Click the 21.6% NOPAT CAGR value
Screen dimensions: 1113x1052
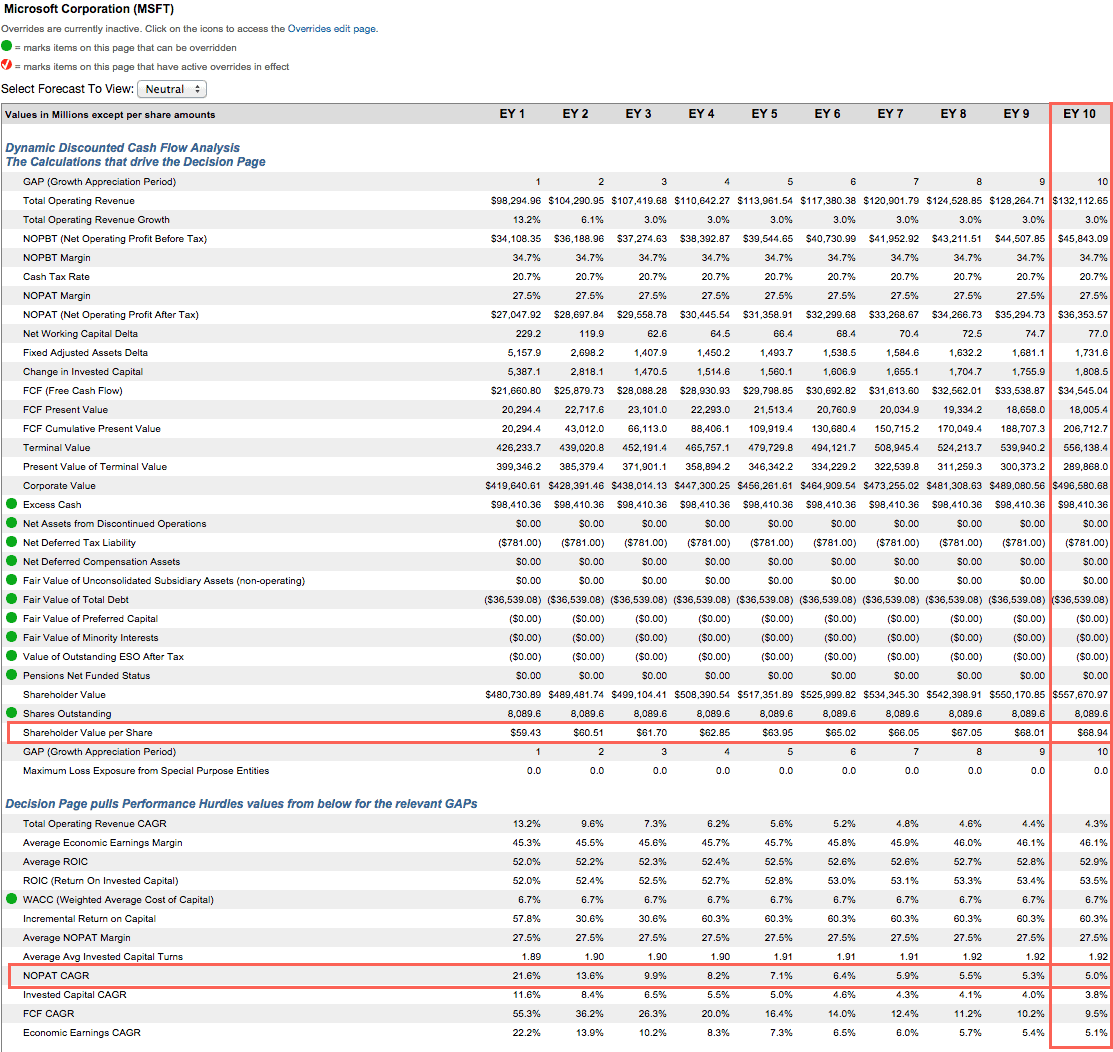point(526,975)
